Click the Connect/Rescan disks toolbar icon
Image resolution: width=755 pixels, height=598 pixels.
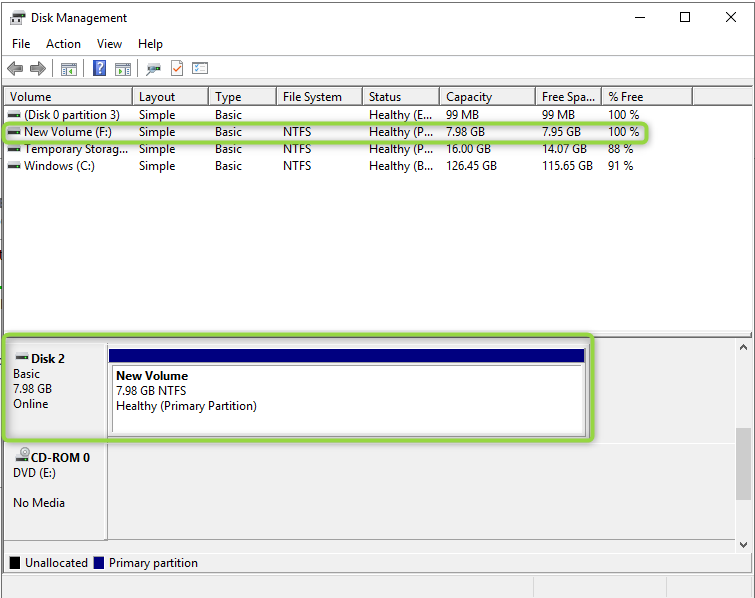(x=154, y=69)
